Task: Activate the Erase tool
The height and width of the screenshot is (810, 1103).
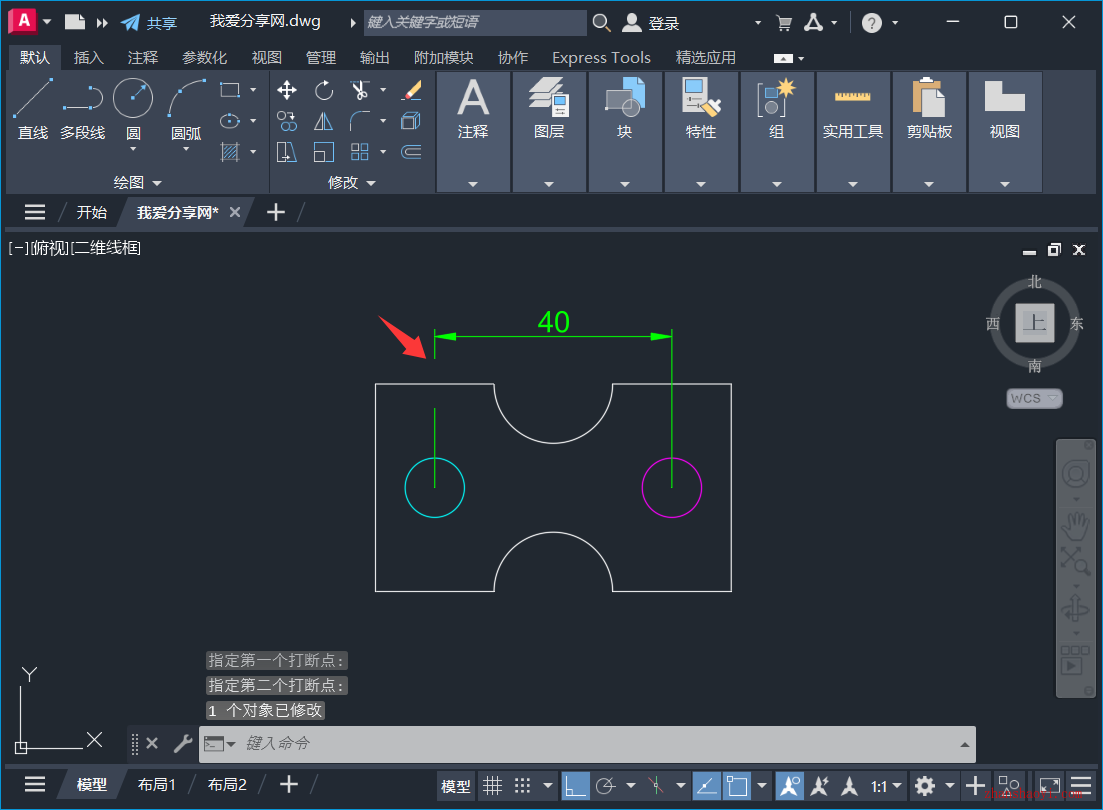Action: point(412,90)
